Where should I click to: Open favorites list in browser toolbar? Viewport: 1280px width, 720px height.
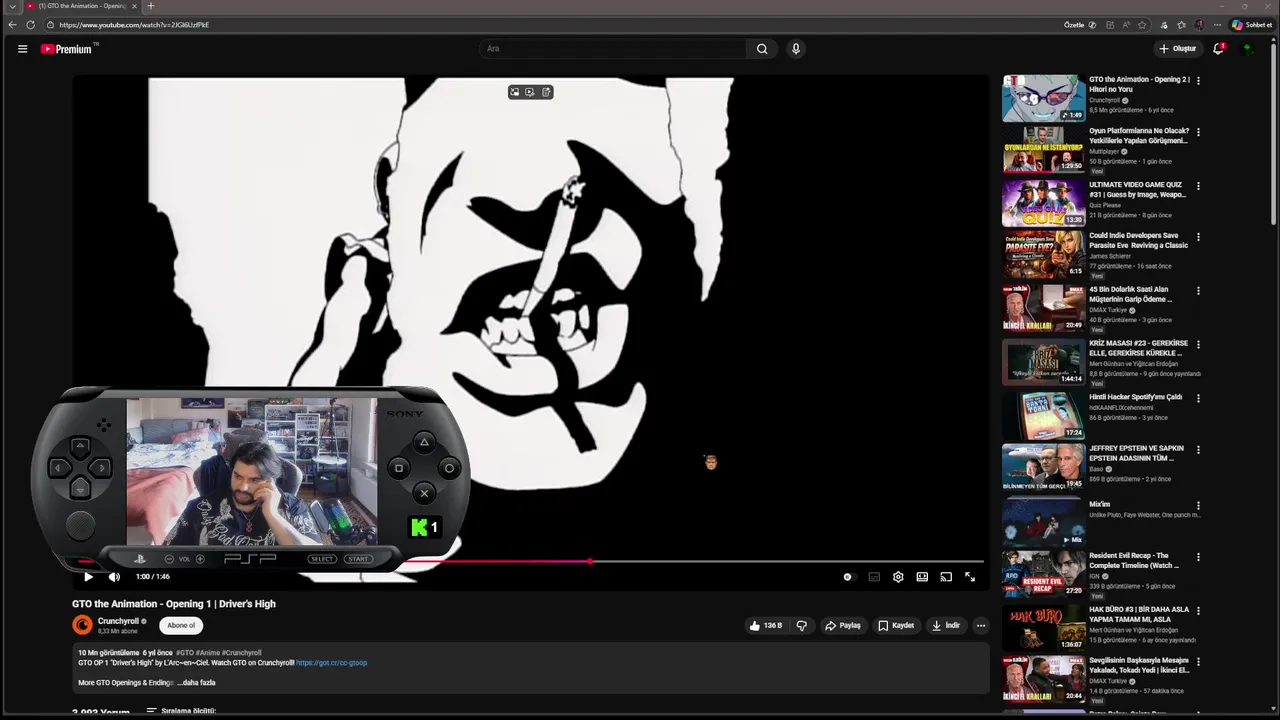pyautogui.click(x=1181, y=25)
